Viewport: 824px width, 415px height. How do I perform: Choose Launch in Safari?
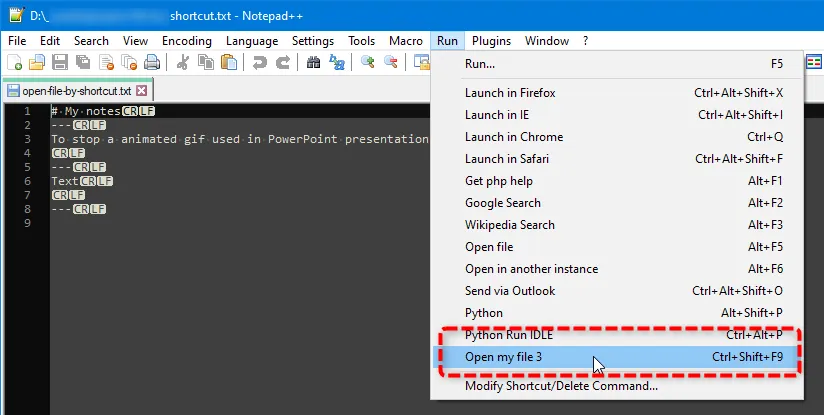tap(617, 159)
